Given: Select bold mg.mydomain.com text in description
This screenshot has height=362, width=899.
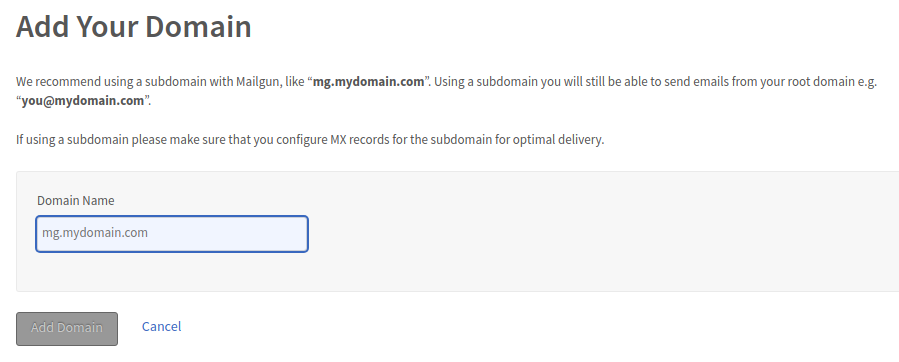Looking at the screenshot, I should [x=369, y=81].
